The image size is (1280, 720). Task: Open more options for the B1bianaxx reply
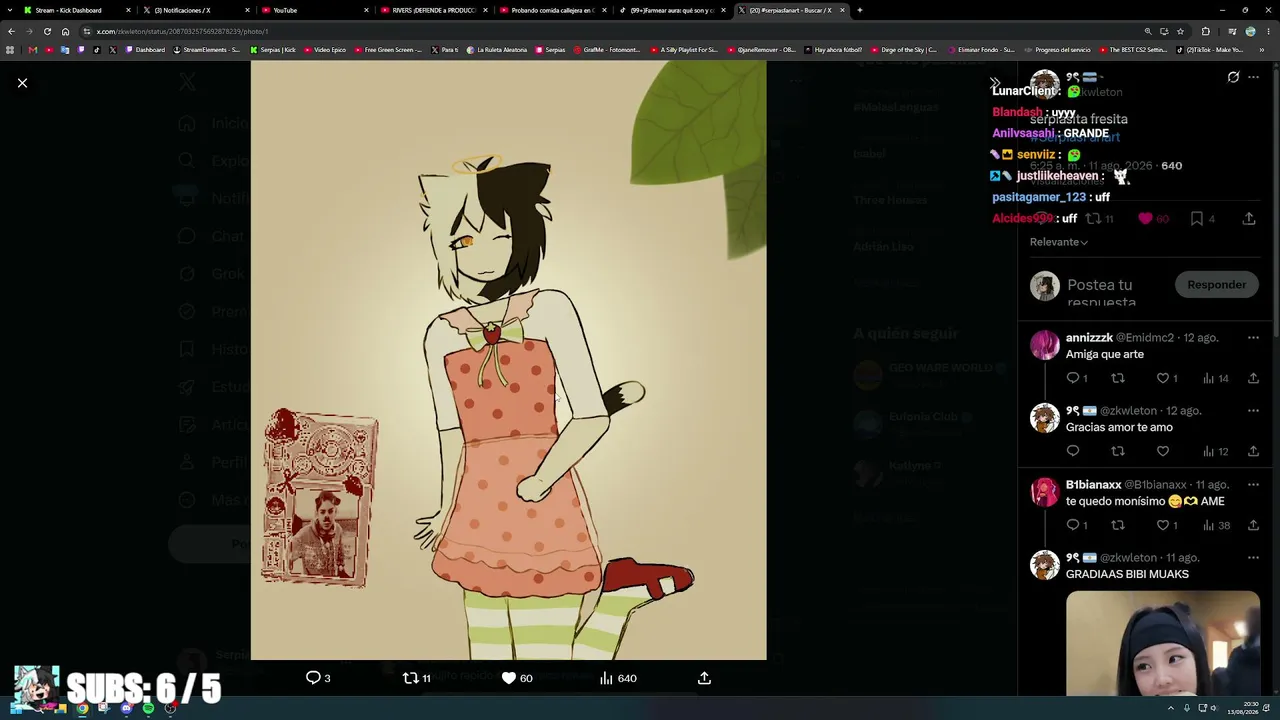click(x=1253, y=485)
